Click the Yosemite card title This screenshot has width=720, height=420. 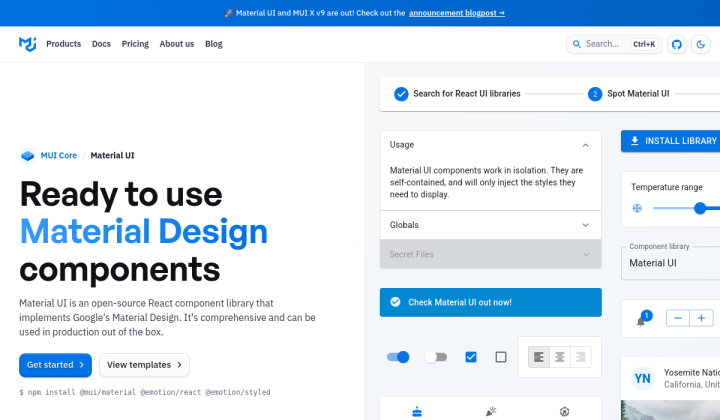tap(692, 372)
